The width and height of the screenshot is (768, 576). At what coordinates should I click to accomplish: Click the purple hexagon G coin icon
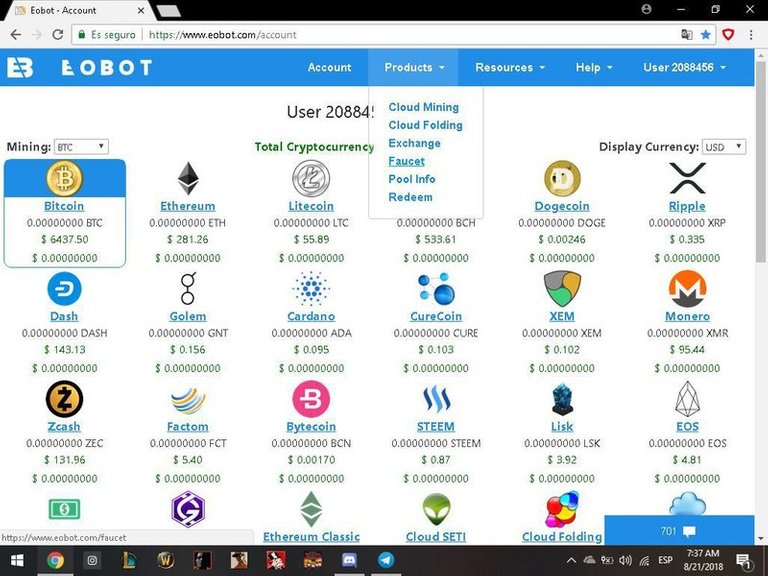[x=188, y=509]
